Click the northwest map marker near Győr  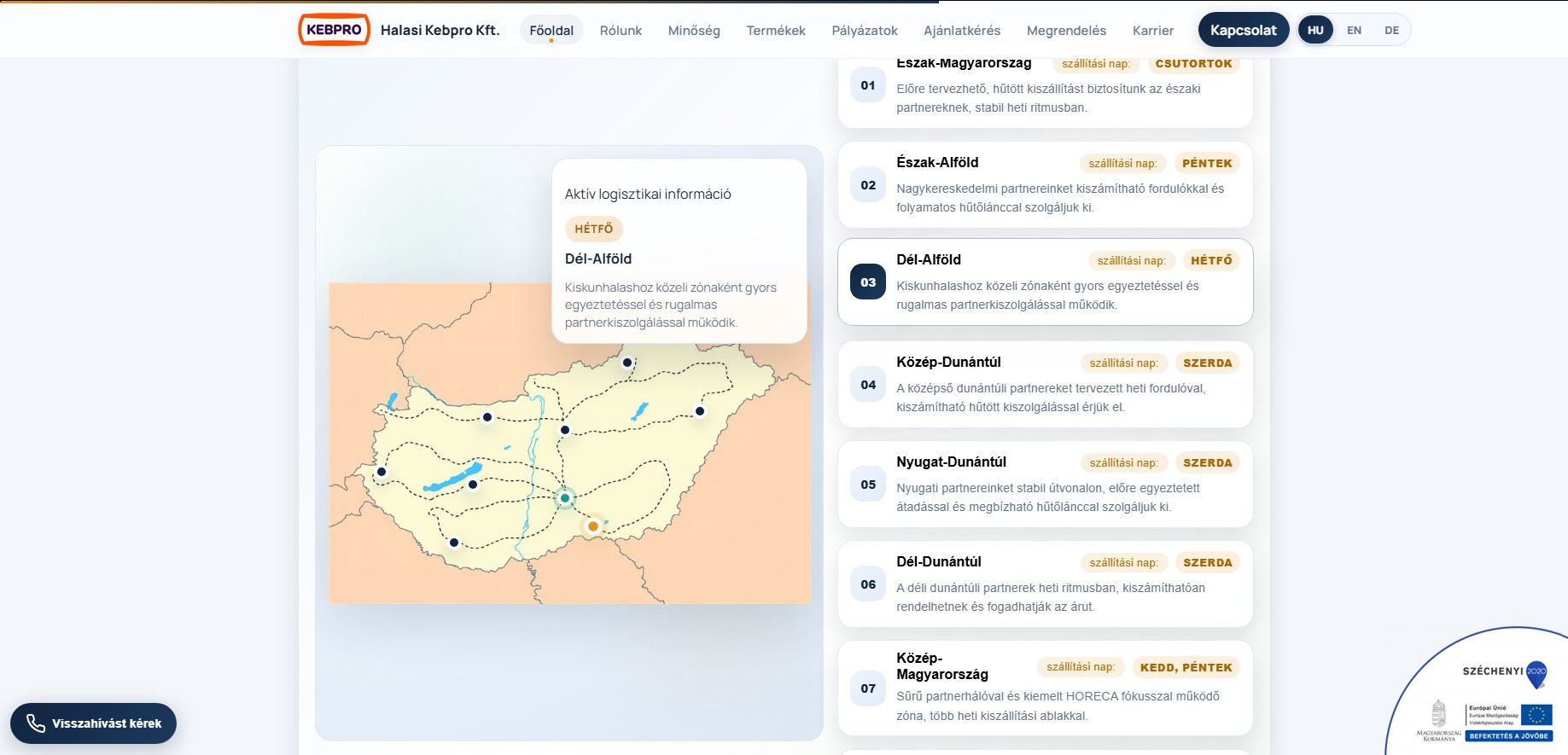click(x=487, y=417)
